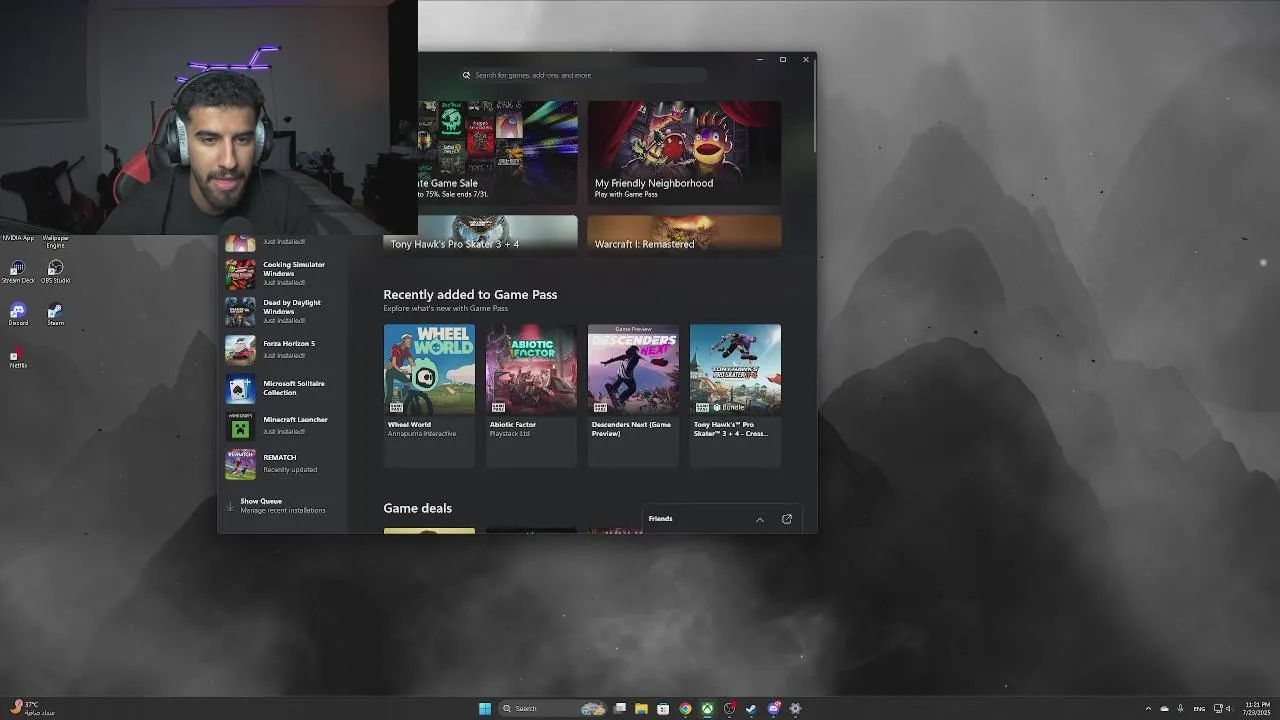Click the Xbox search for games field
This screenshot has width=1280, height=720.
(582, 75)
